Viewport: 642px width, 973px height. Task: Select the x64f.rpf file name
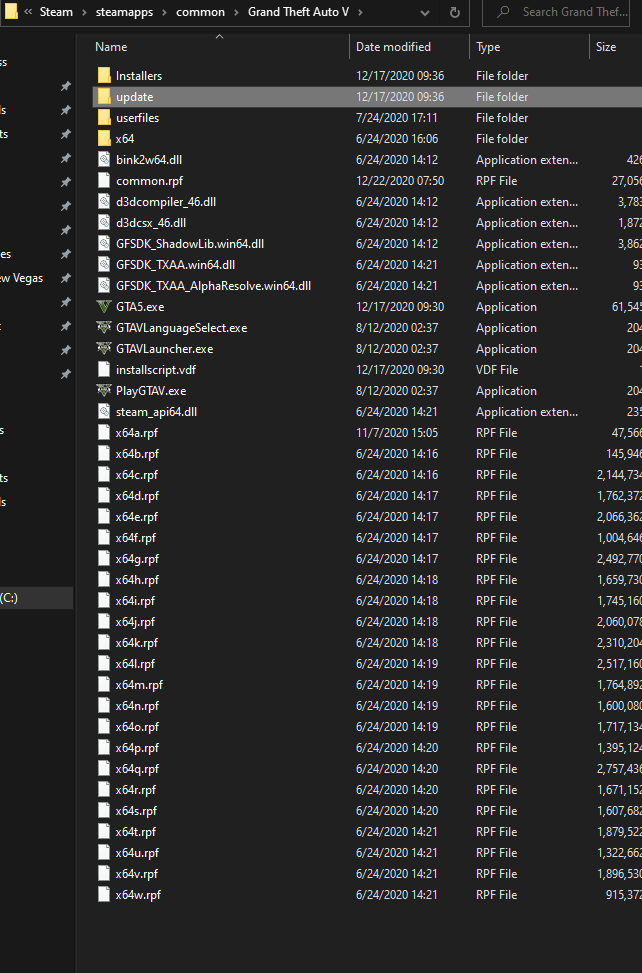pyautogui.click(x=136, y=538)
